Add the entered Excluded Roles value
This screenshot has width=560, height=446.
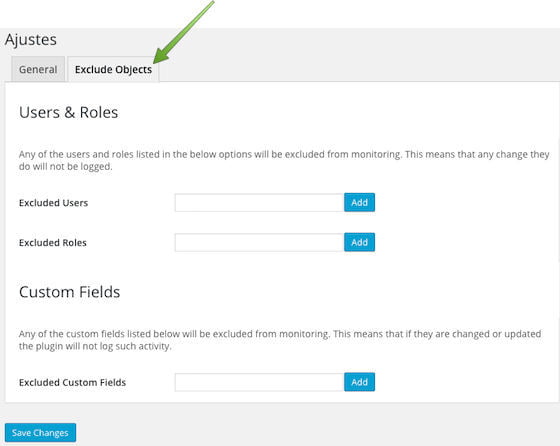359,242
